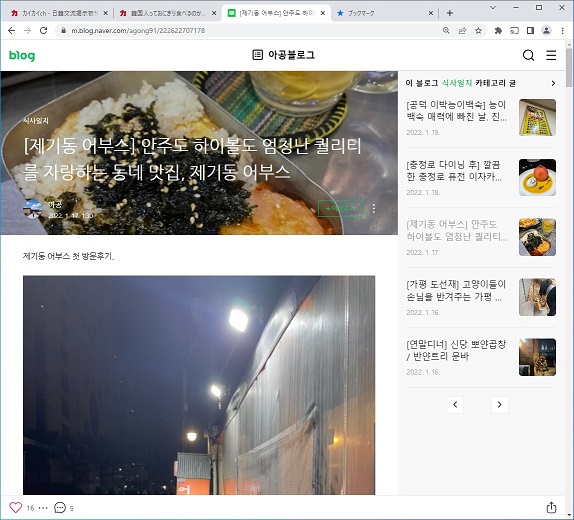This screenshot has height=520, width=574.
Task: Open the comments bubble icon
Action: pos(60,508)
